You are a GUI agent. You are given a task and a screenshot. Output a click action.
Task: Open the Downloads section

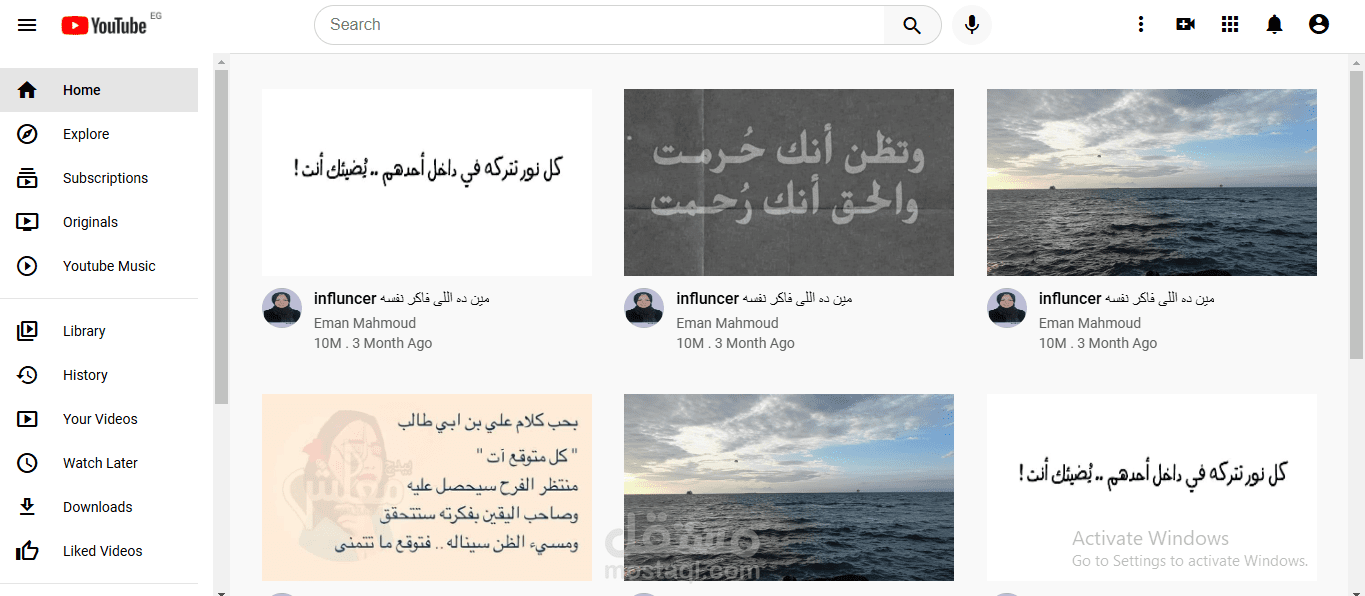tap(28, 507)
